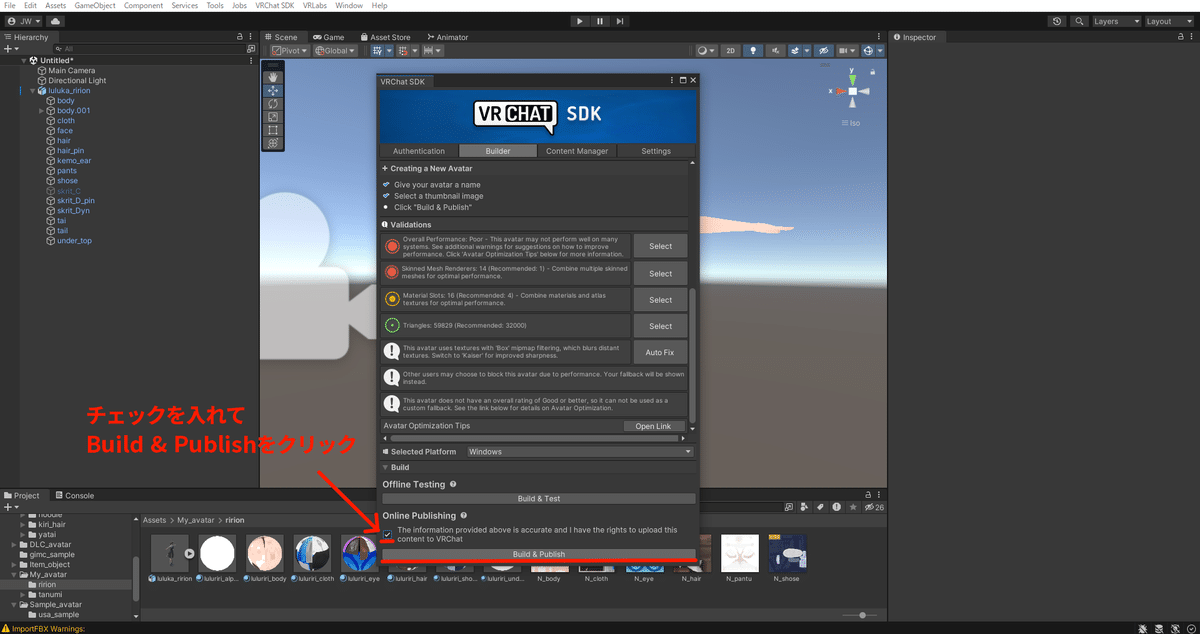Open the VRChat SDK menu
Viewport: 1200px width, 634px height.
pyautogui.click(x=275, y=6)
